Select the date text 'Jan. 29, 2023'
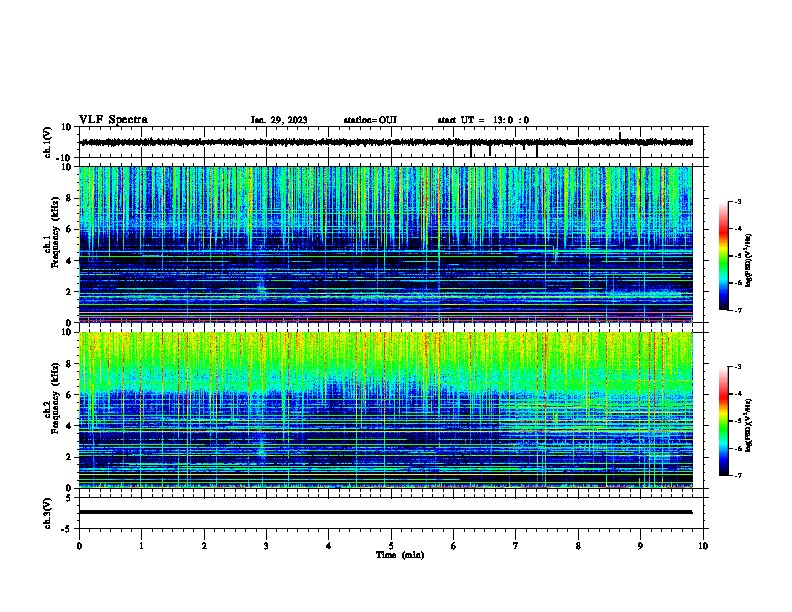Screen dimensions: 792x612 point(279,120)
